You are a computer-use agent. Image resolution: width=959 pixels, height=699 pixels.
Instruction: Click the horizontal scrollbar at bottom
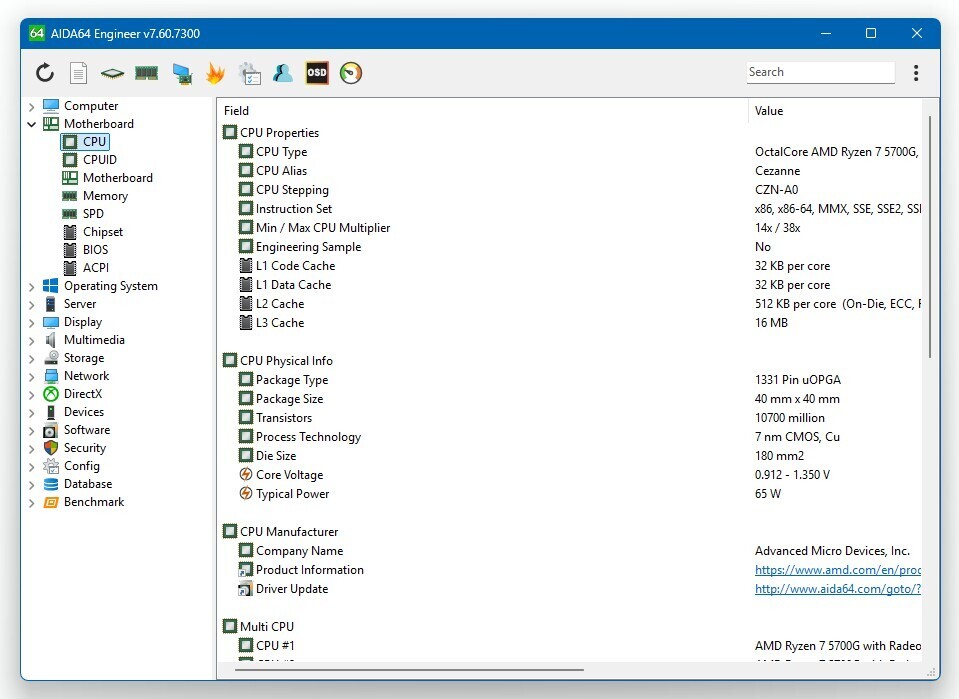click(x=408, y=670)
